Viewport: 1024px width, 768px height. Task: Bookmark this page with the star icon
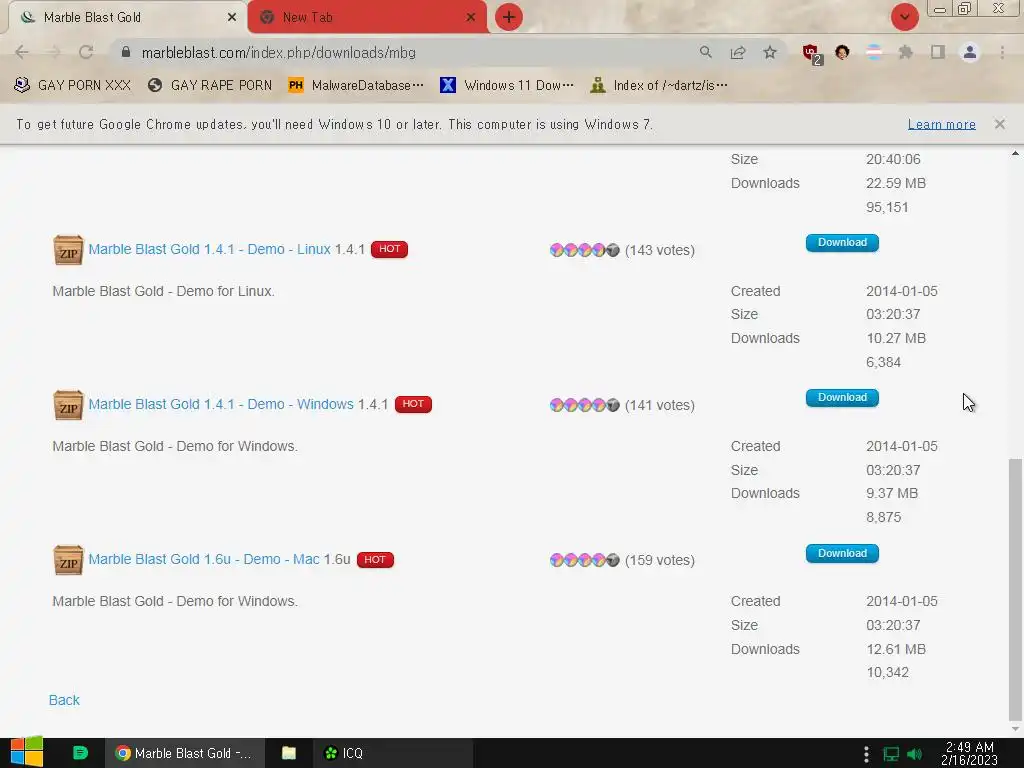point(770,52)
